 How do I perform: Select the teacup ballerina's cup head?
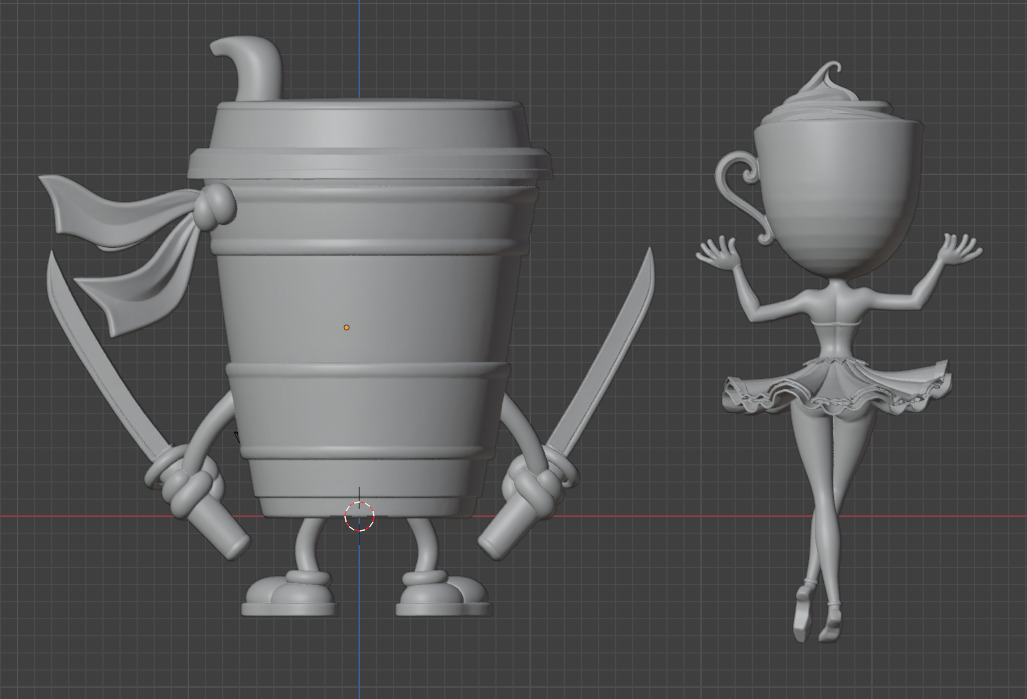pos(839,197)
